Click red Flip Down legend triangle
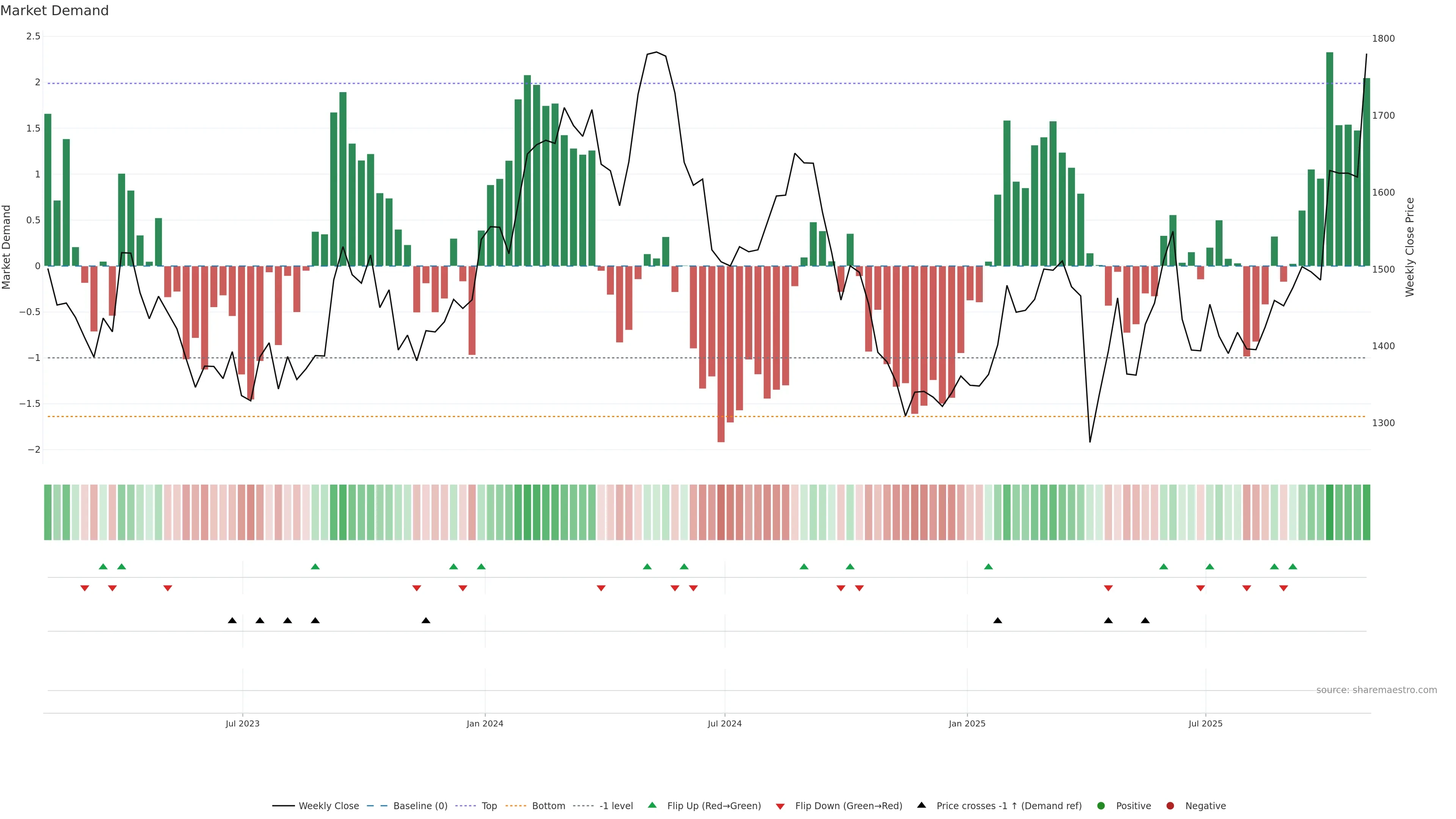 coord(780,806)
